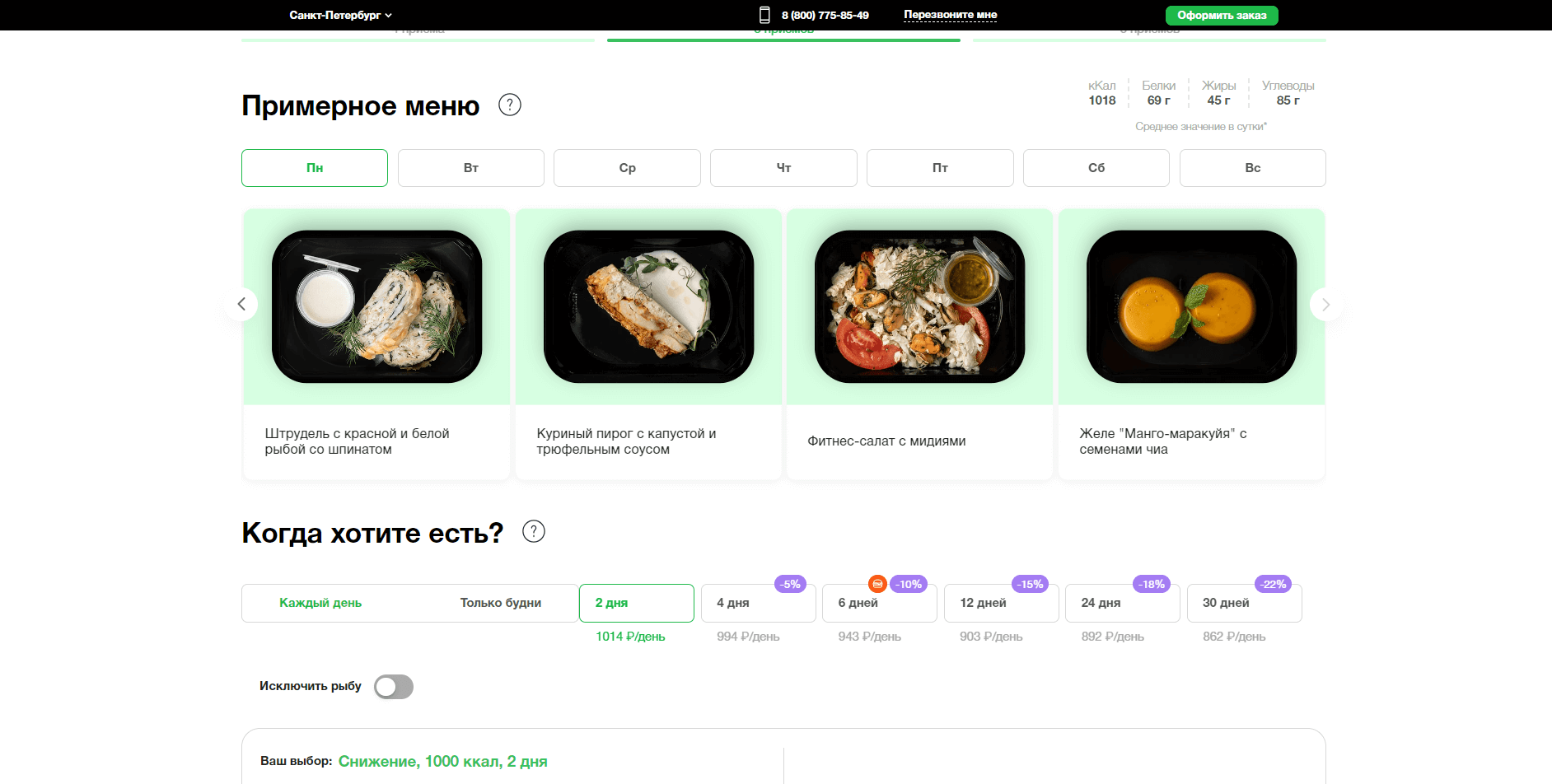
Task: Click the 903 ₽/день price
Action: point(991,637)
